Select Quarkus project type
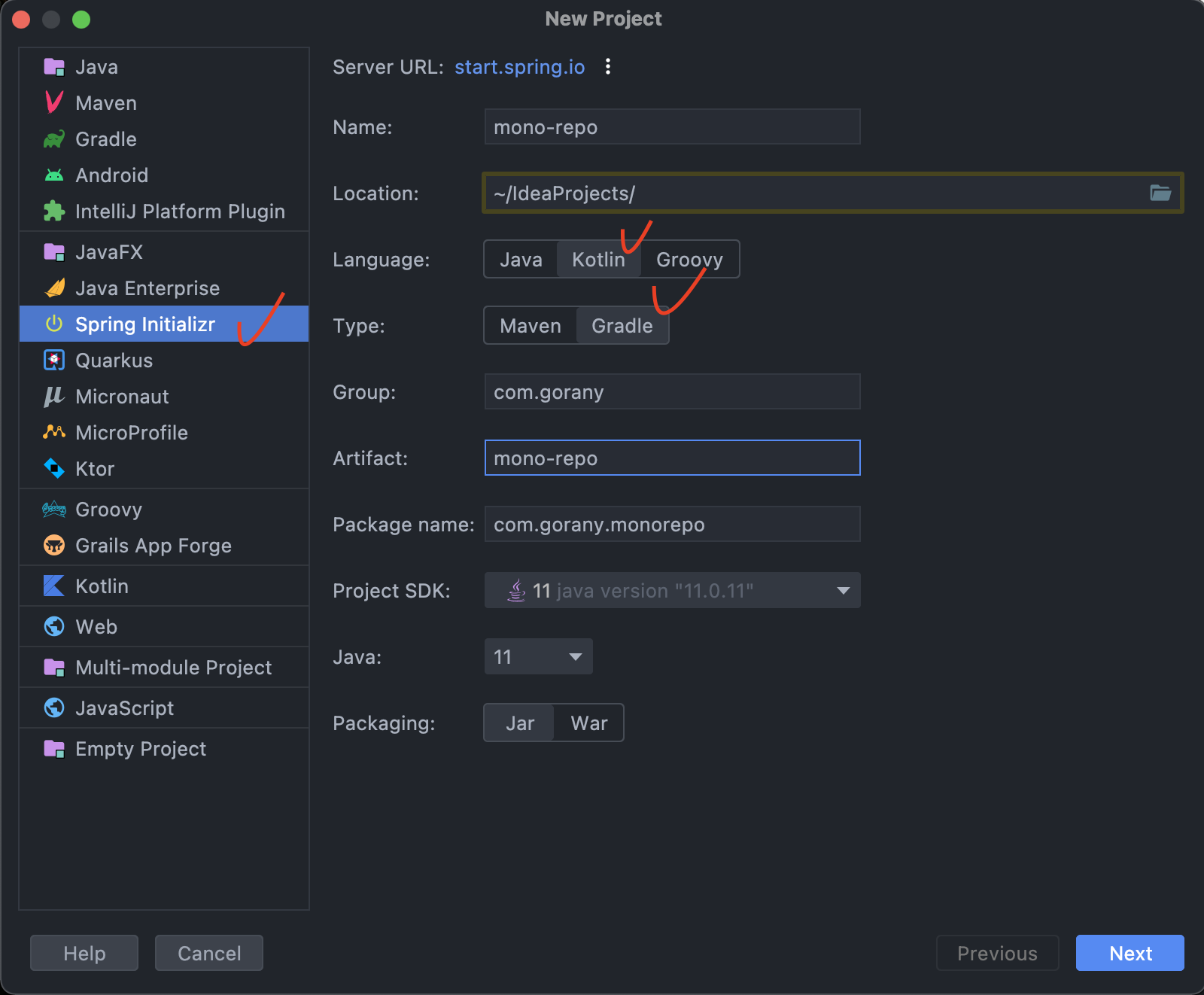Image resolution: width=1204 pixels, height=995 pixels. 164,361
